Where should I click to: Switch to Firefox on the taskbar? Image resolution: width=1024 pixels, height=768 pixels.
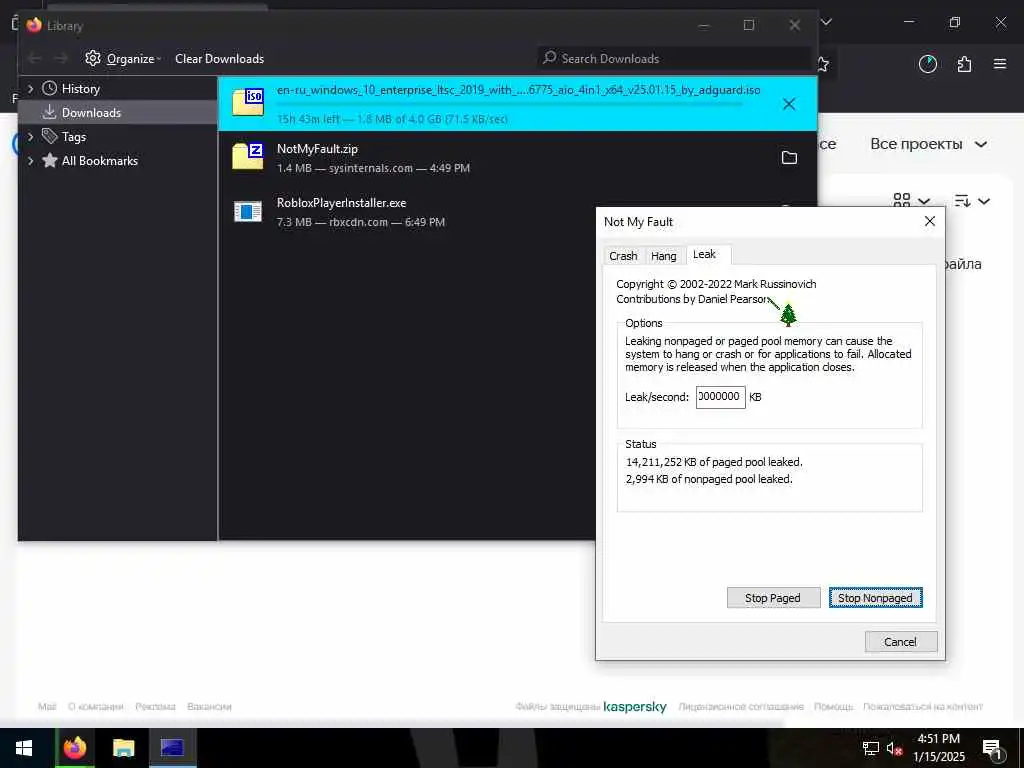tap(74, 748)
